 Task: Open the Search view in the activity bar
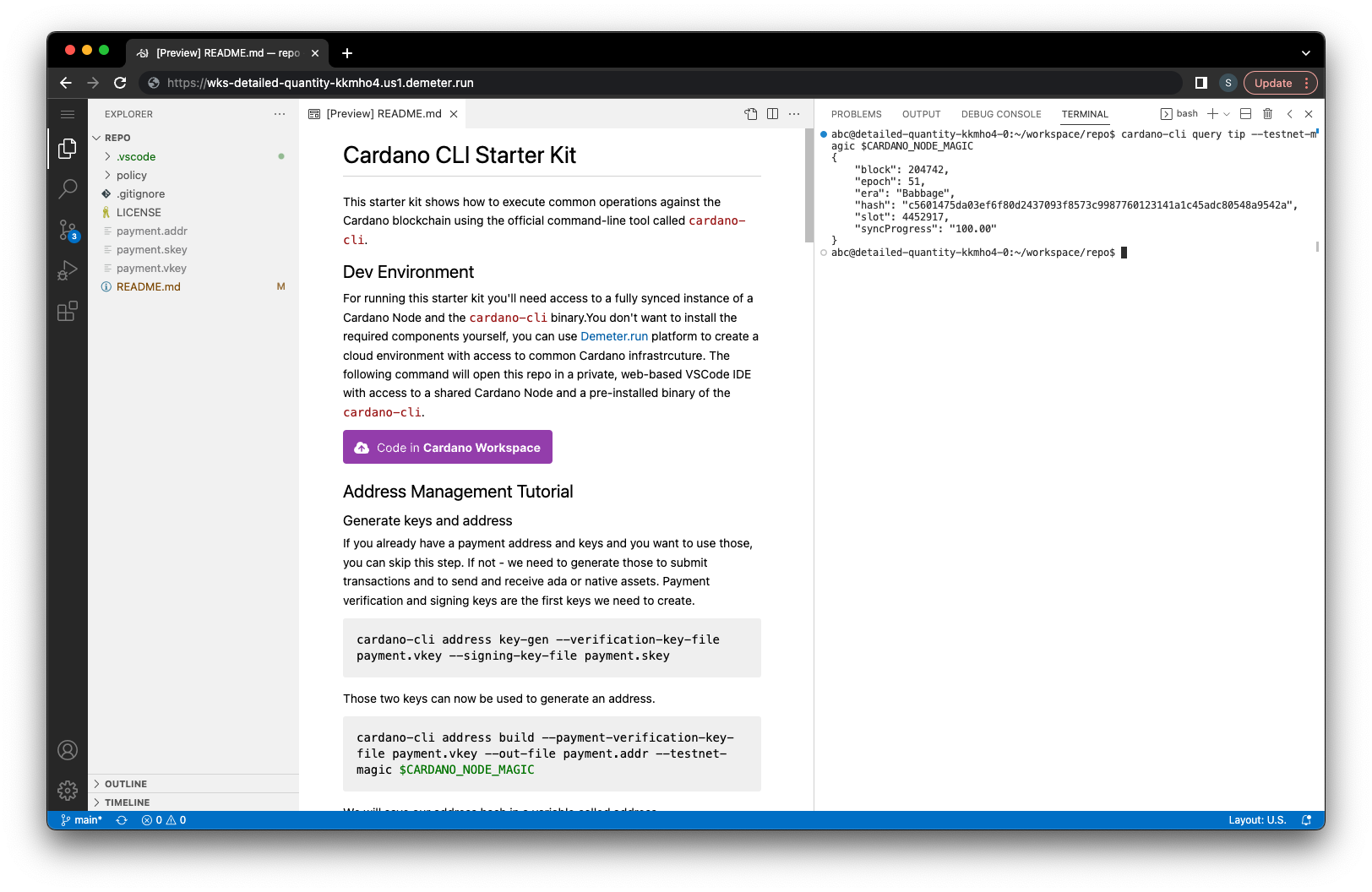[68, 189]
